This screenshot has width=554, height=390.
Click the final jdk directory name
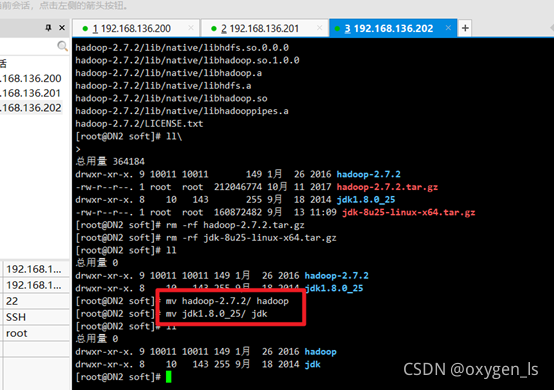tap(313, 365)
